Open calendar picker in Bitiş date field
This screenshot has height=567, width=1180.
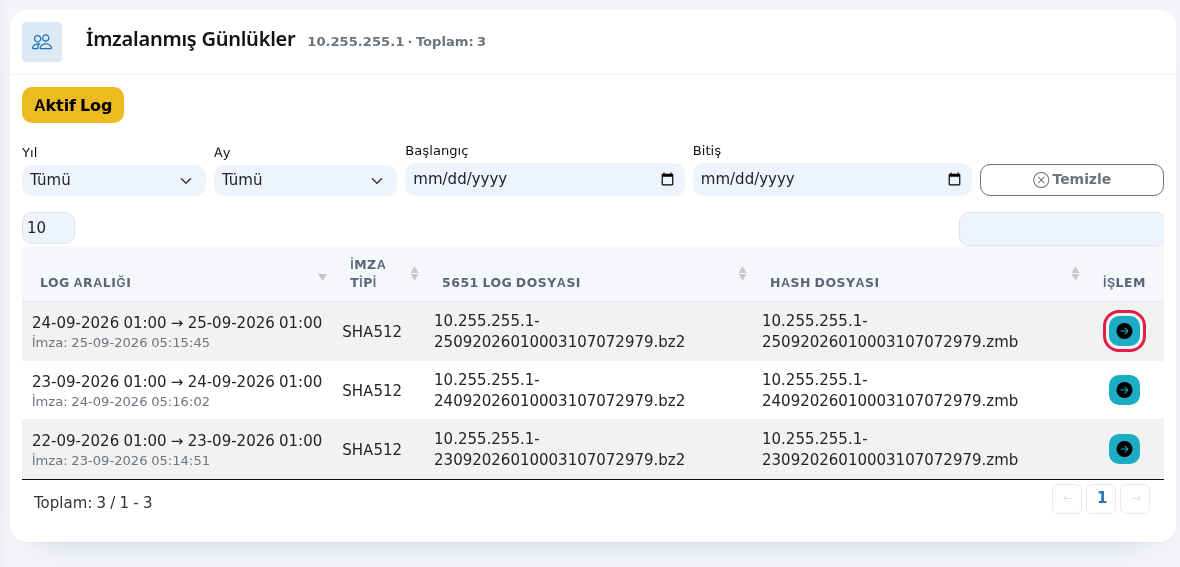tap(954, 179)
